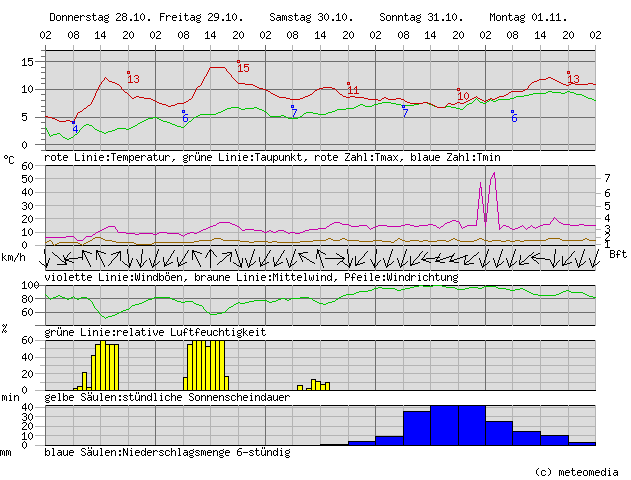The image size is (631, 480).
Task: Click the red Tmax value 15
Action: [243, 68]
